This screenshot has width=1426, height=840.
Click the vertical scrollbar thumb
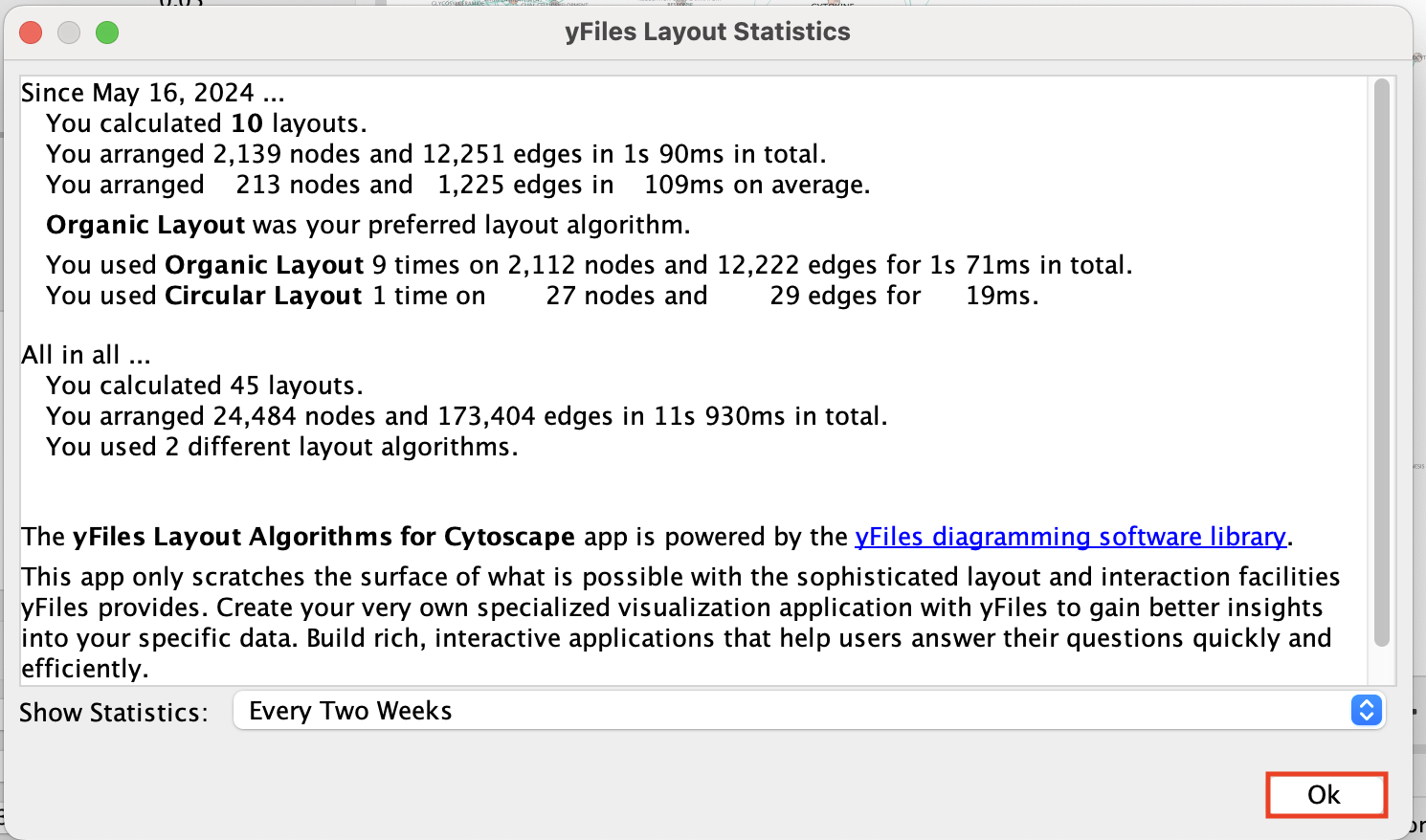tap(1381, 364)
